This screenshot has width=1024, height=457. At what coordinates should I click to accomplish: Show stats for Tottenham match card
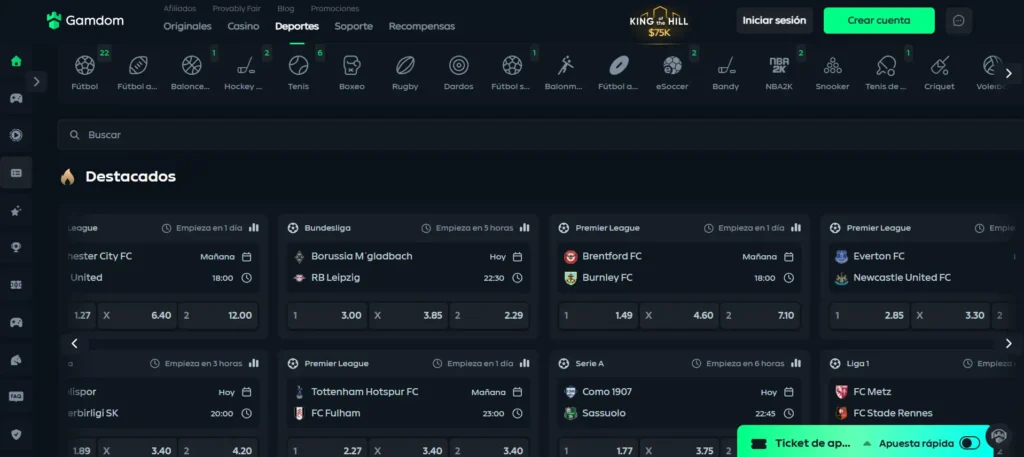coord(524,363)
